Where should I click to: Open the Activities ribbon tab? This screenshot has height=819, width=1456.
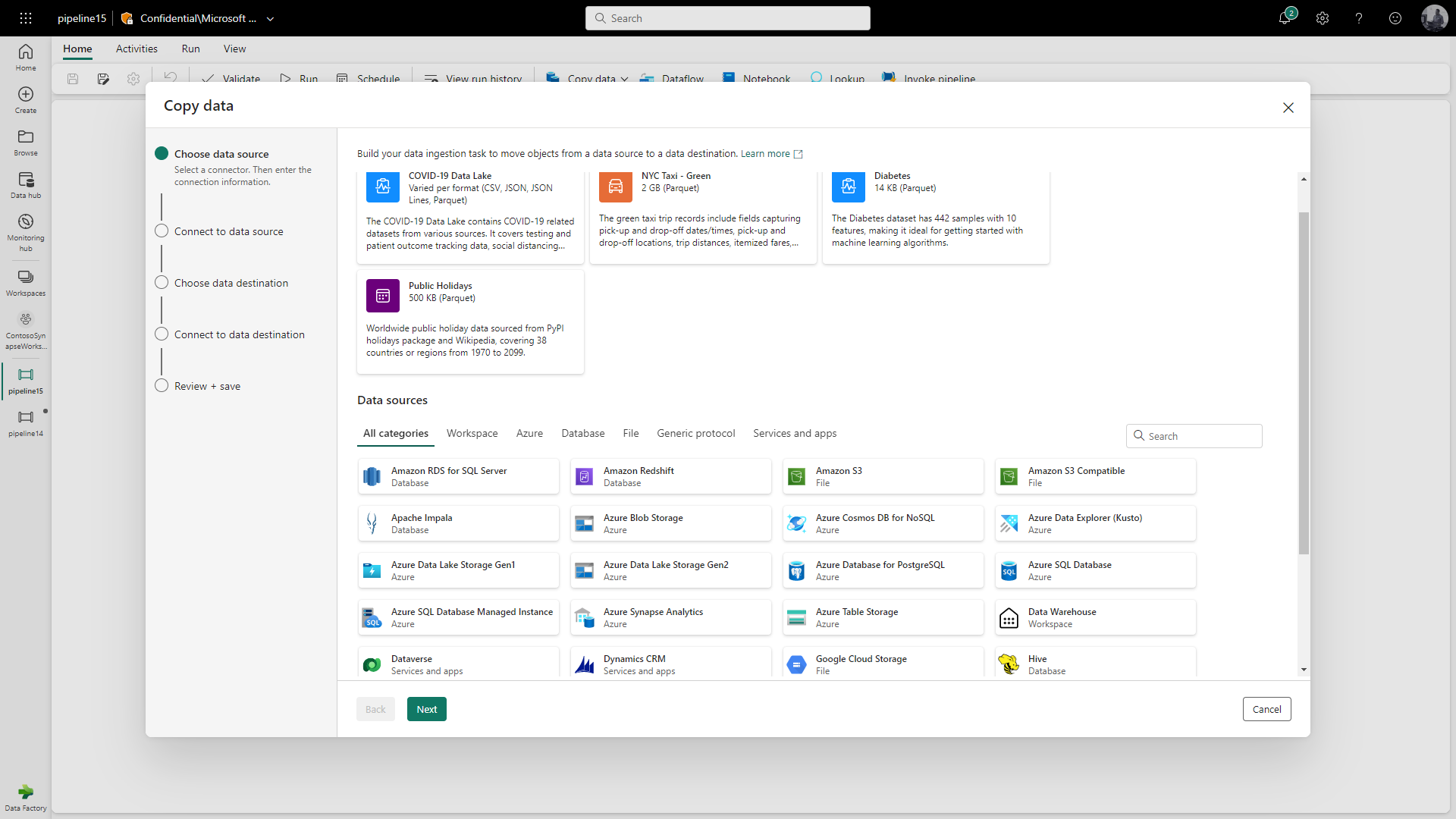136,49
